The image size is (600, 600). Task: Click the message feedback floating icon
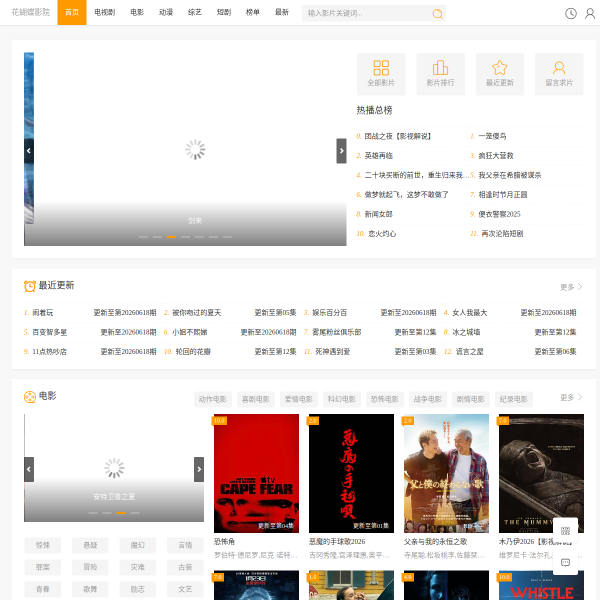click(x=565, y=562)
